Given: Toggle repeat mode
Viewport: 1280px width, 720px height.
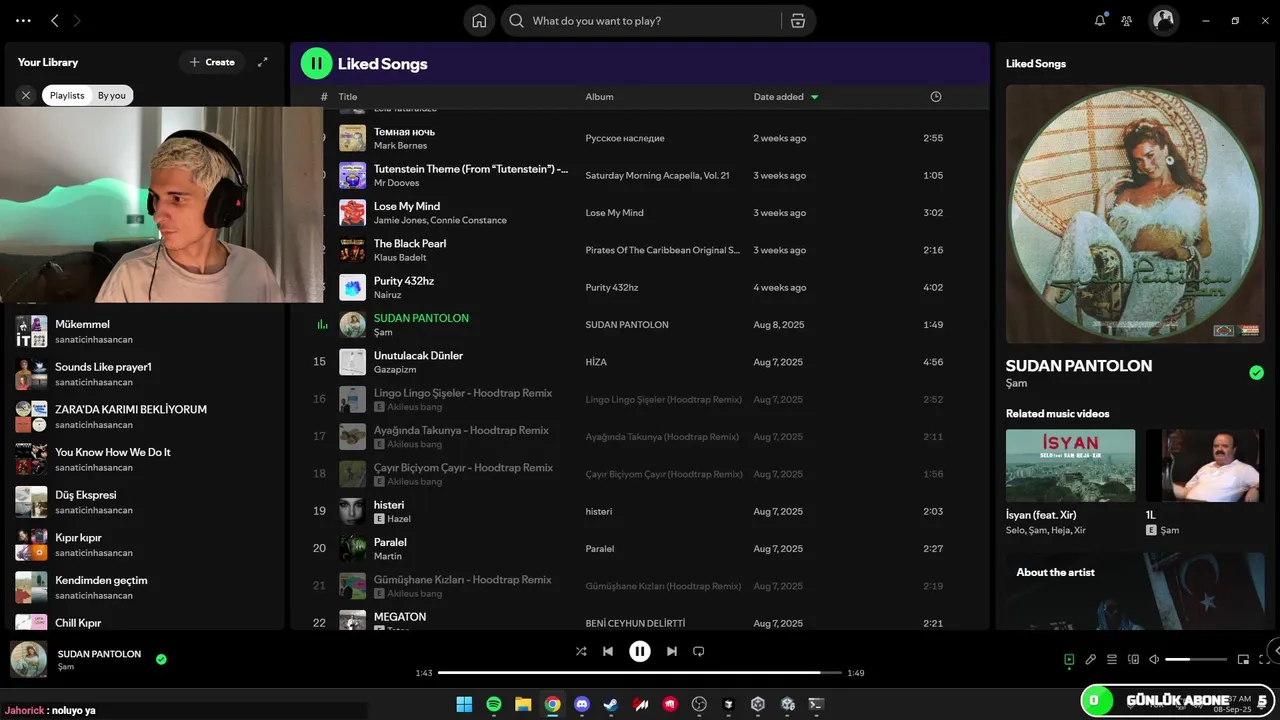Looking at the screenshot, I should click(x=699, y=651).
